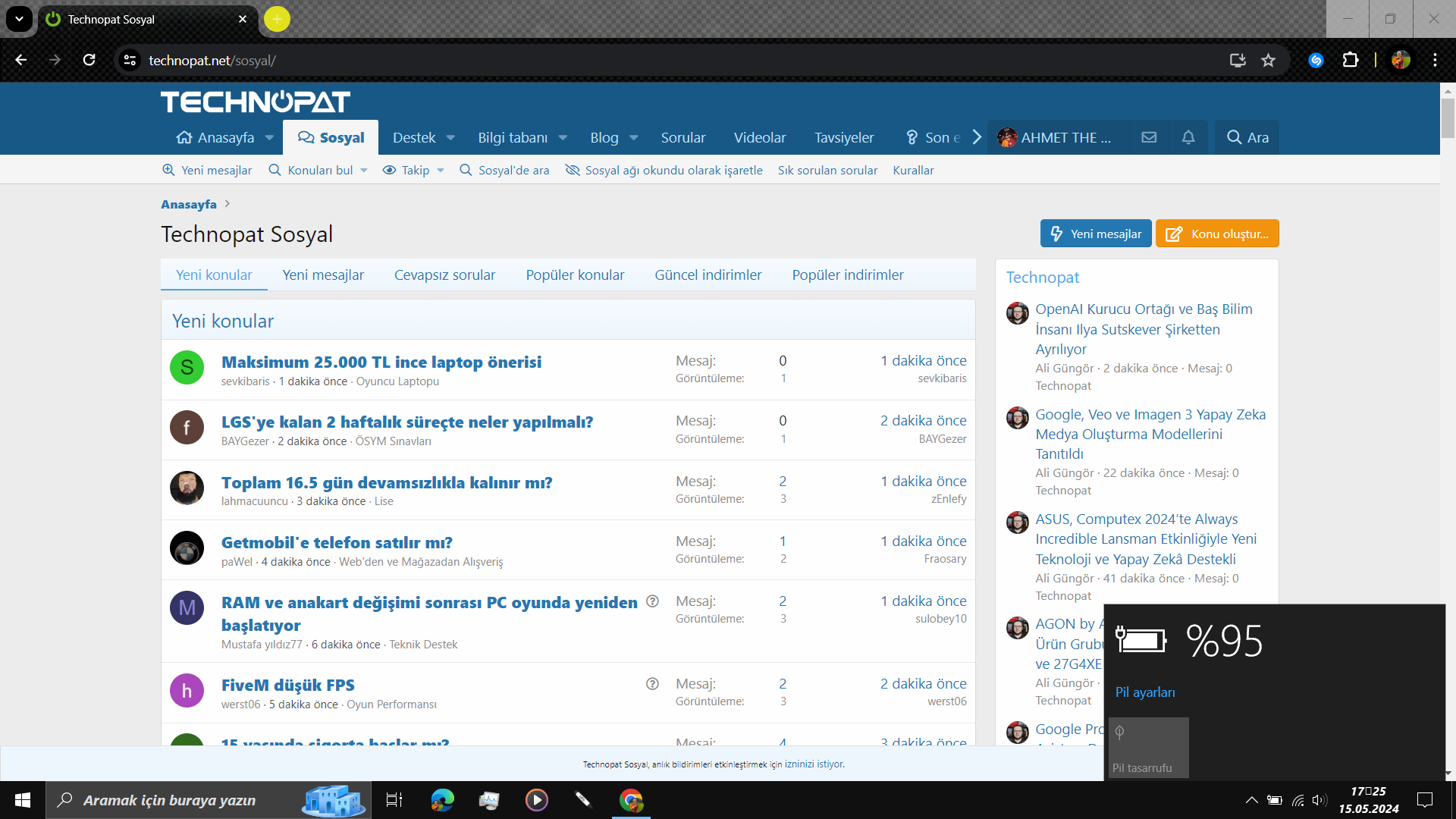The height and width of the screenshot is (819, 1456).
Task: Click the Windows Task View icon
Action: 394,800
